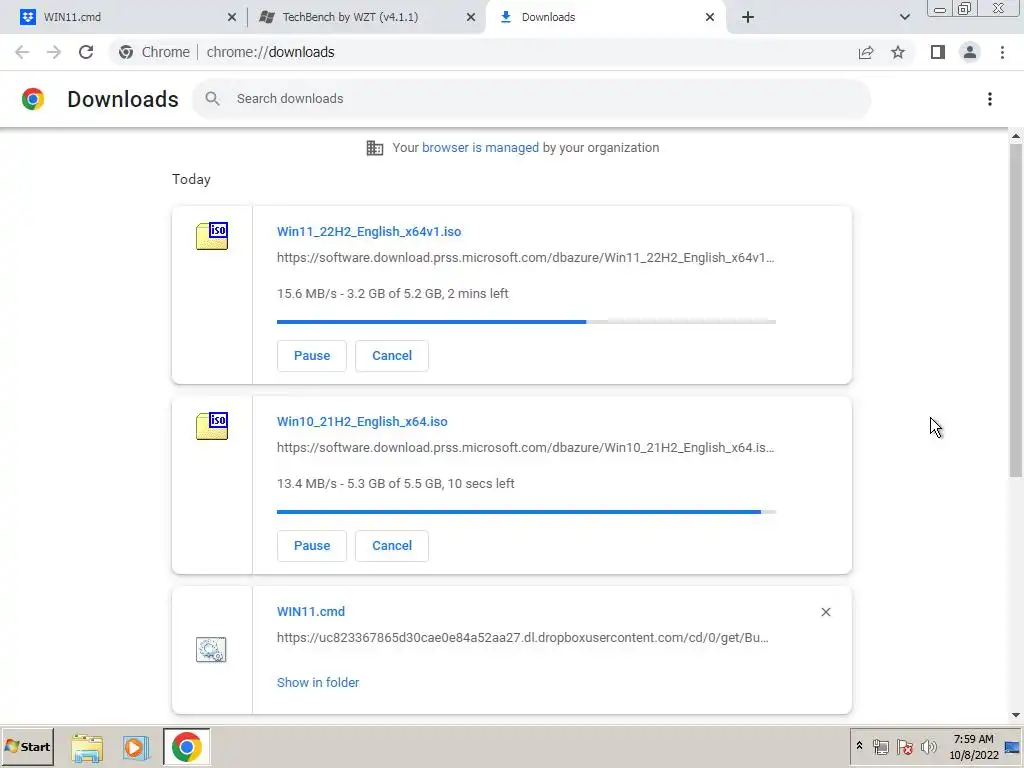Show hidden system tray icons

click(859, 746)
